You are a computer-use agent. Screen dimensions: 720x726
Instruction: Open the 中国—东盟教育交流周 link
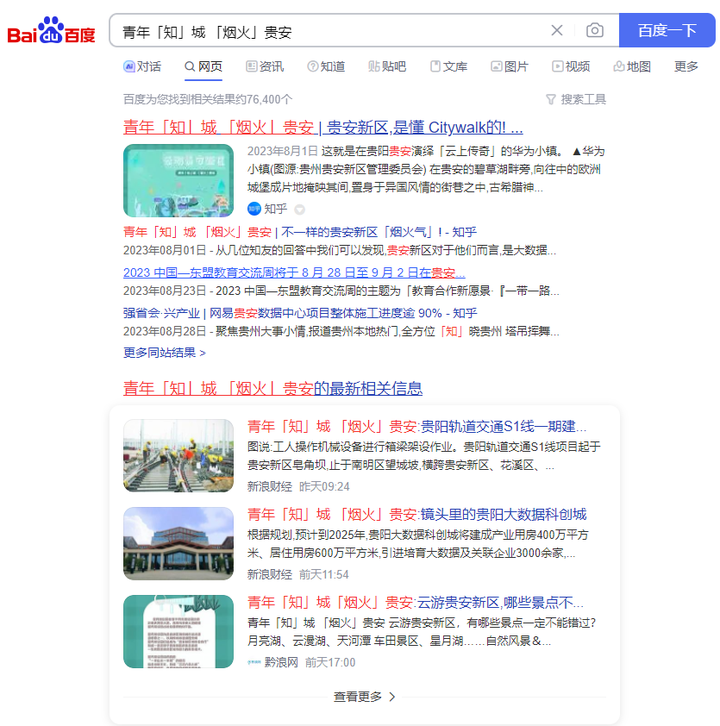click(294, 273)
